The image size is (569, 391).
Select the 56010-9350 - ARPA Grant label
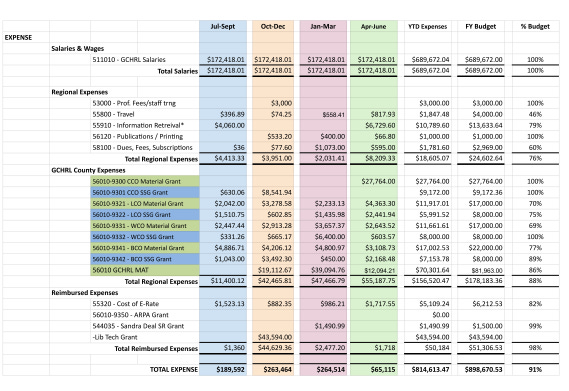coord(130,315)
